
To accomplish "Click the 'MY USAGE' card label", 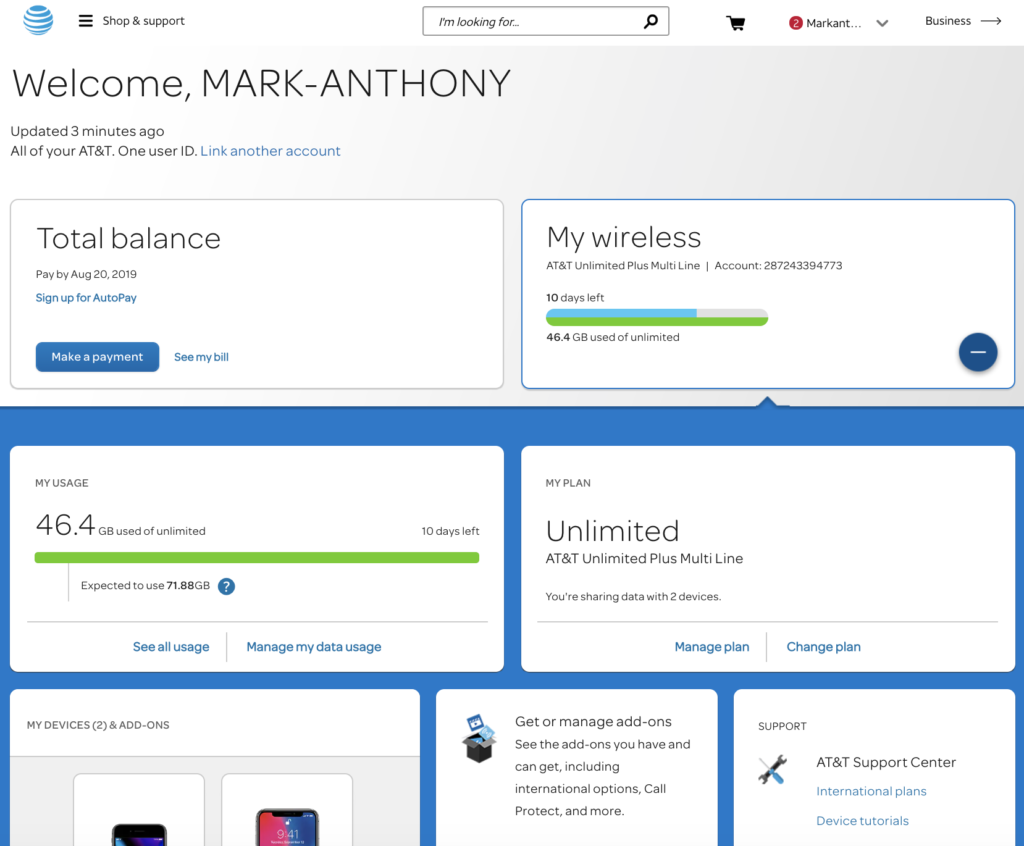I will [x=61, y=483].
